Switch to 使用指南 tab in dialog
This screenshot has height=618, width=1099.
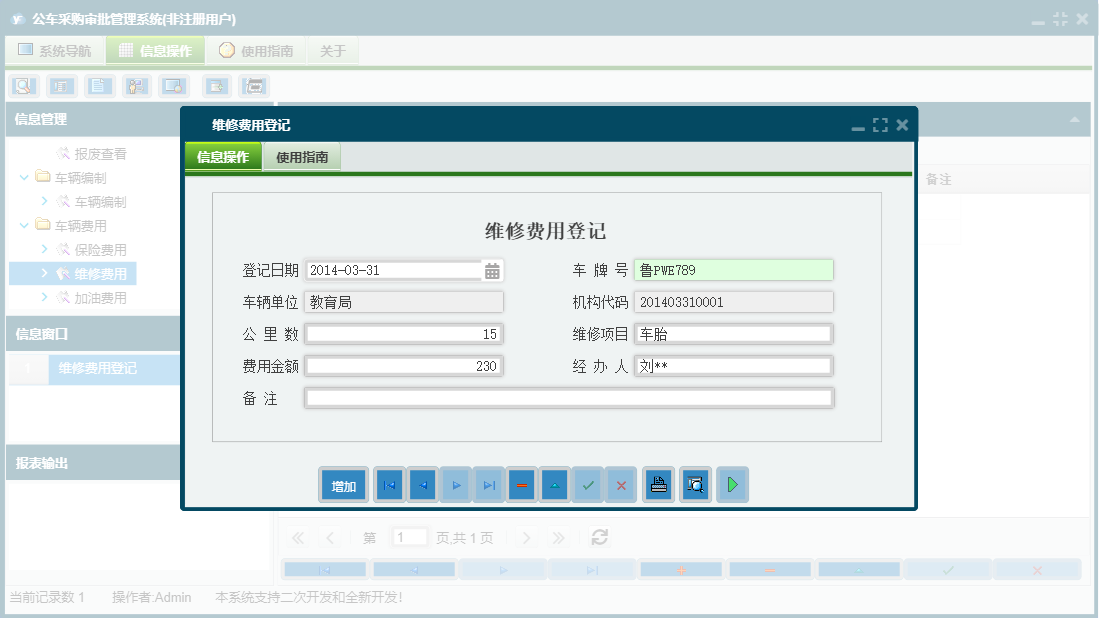[x=302, y=157]
